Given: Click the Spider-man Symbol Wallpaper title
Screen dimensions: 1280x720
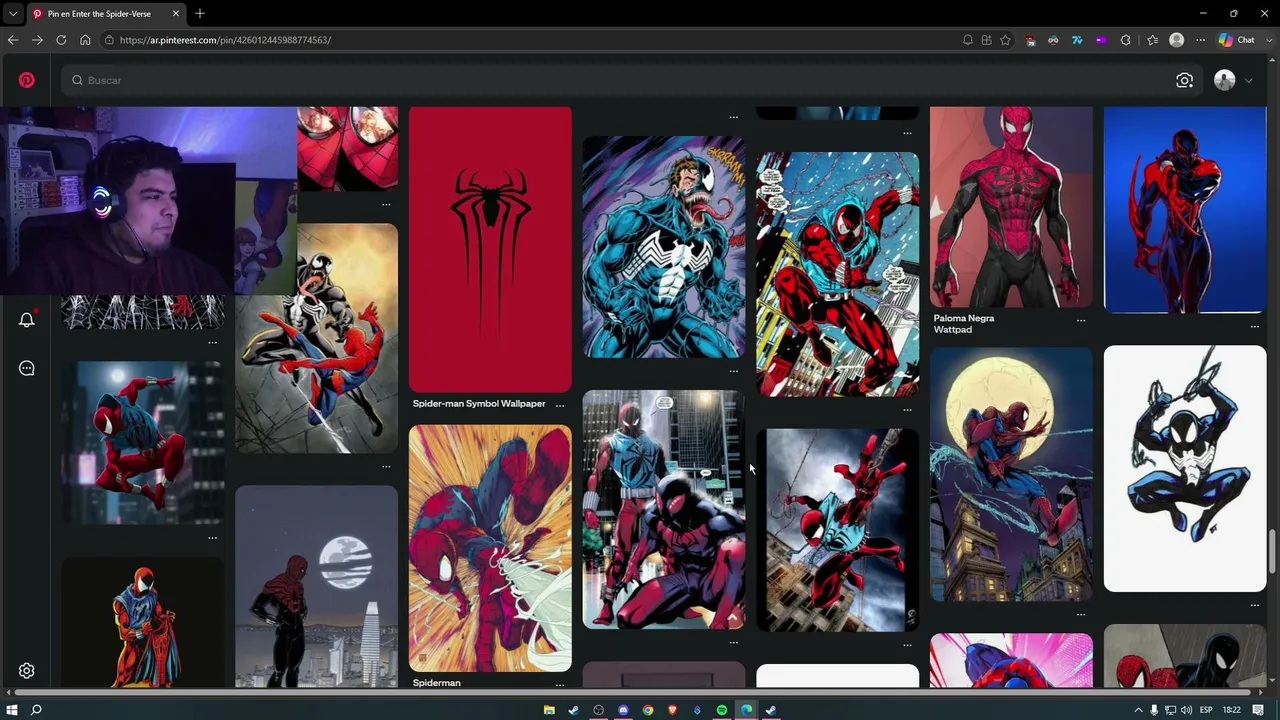Looking at the screenshot, I should click(479, 404).
